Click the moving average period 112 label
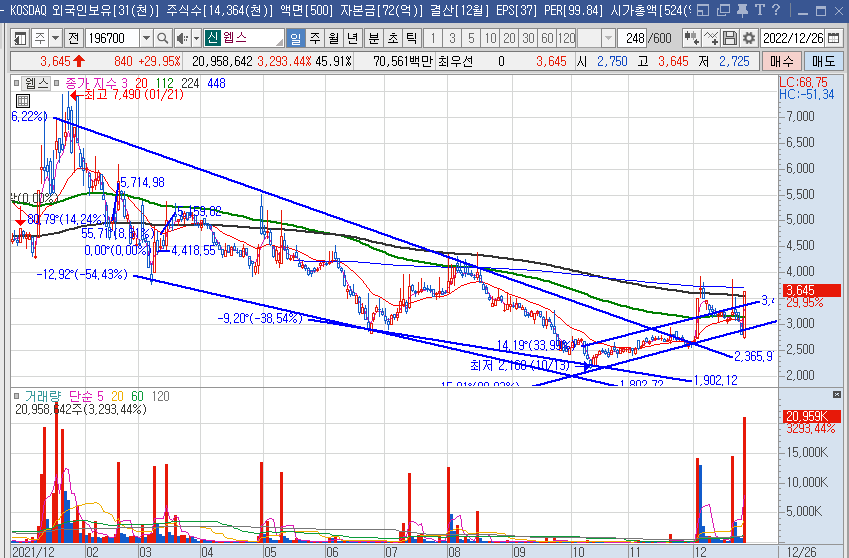Viewport: 849px width, 558px height. point(165,83)
